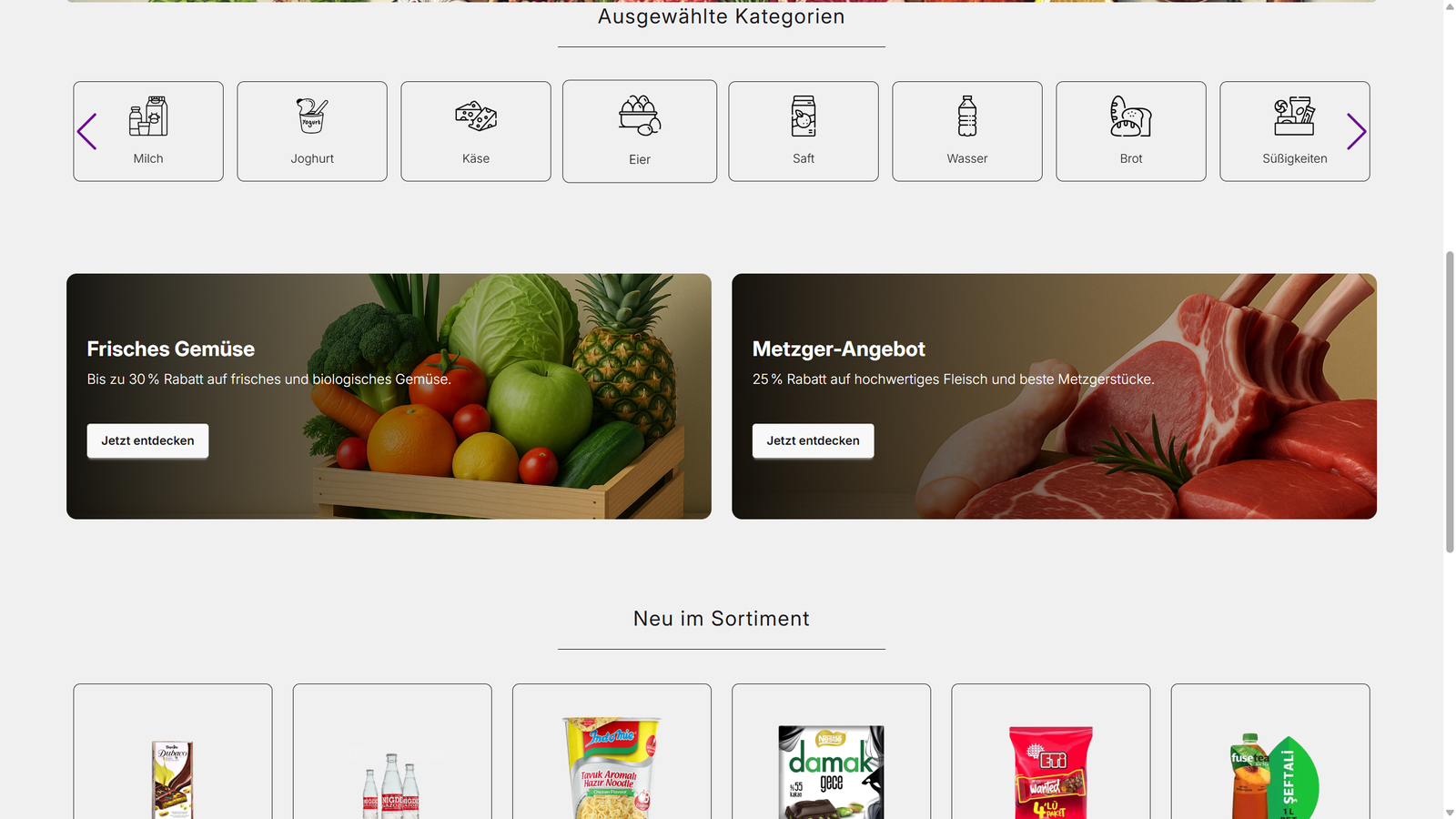Select the Joghurt category icon
1456x819 pixels.
click(x=312, y=116)
